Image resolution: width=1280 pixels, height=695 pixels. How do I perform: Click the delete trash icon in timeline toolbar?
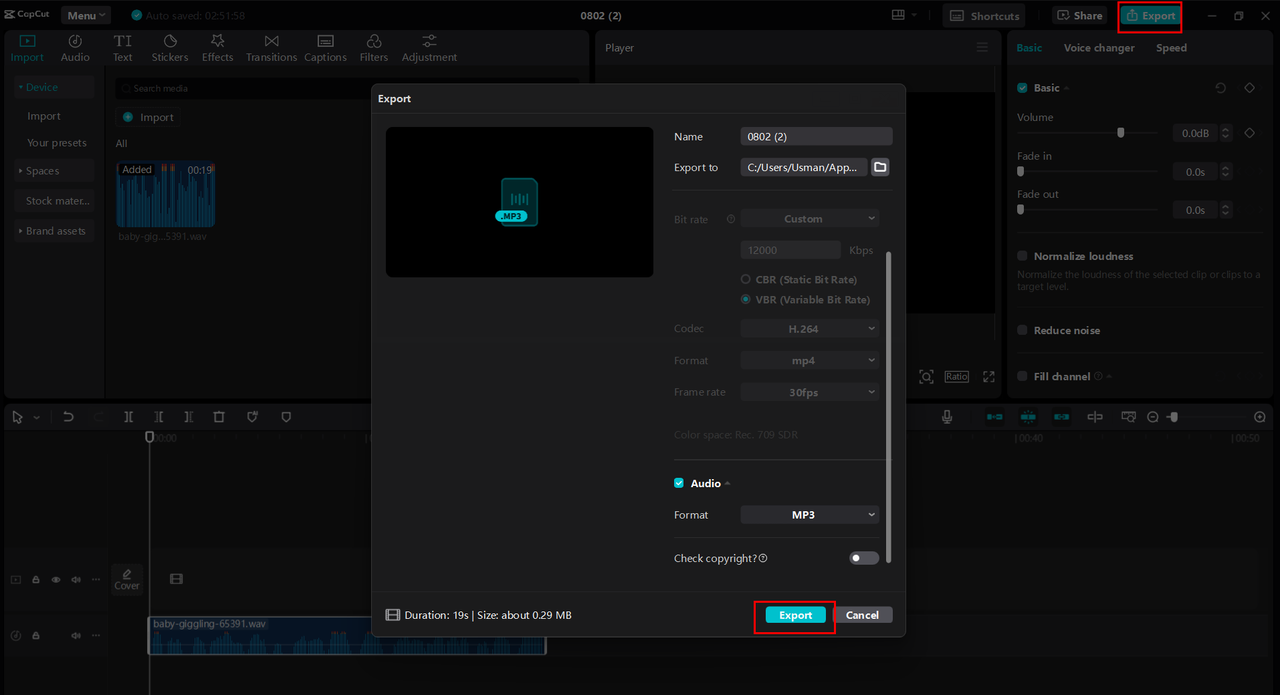click(219, 417)
